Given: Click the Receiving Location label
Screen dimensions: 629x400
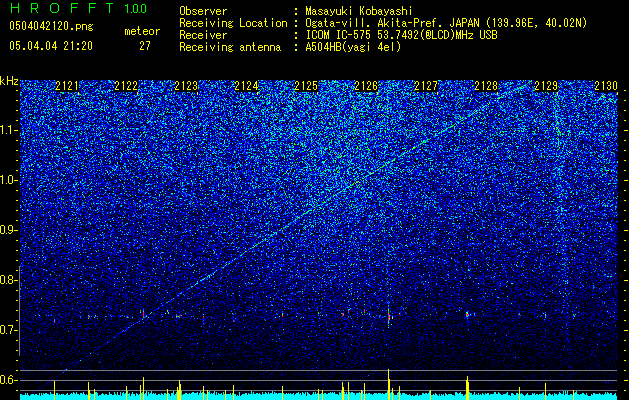Looking at the screenshot, I should click(x=233, y=23).
